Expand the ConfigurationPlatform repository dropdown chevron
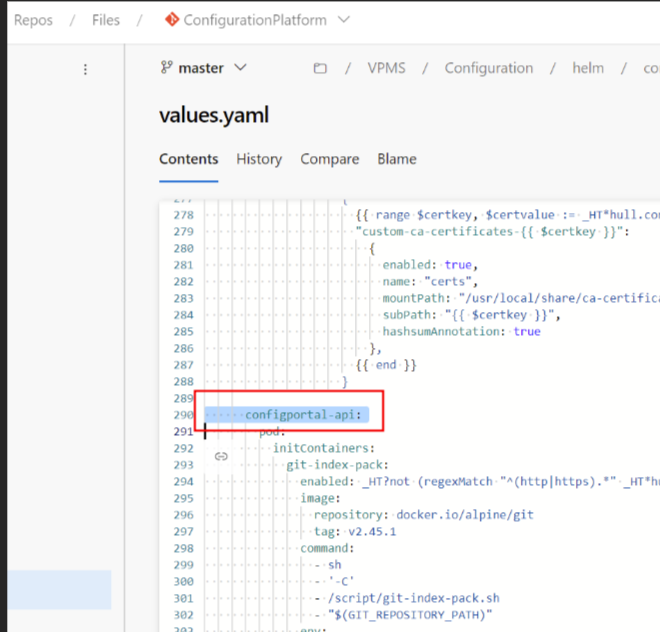The height and width of the screenshot is (632, 660). [x=345, y=19]
